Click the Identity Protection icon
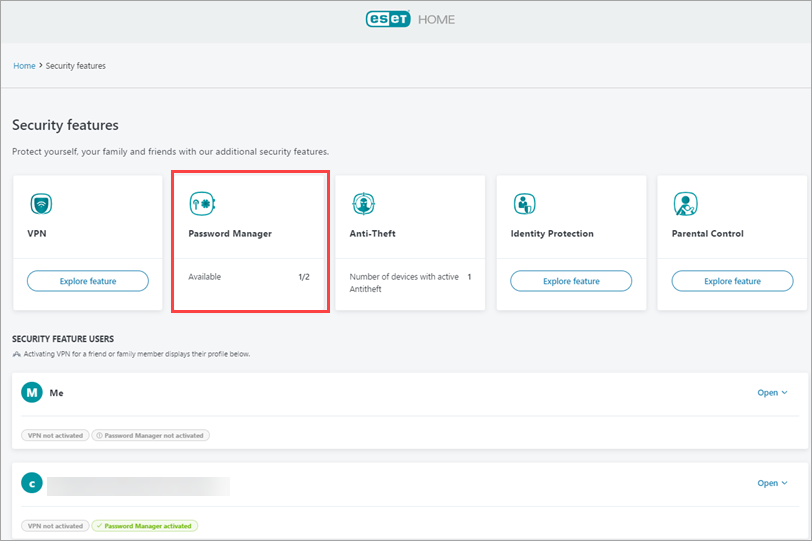 click(524, 203)
